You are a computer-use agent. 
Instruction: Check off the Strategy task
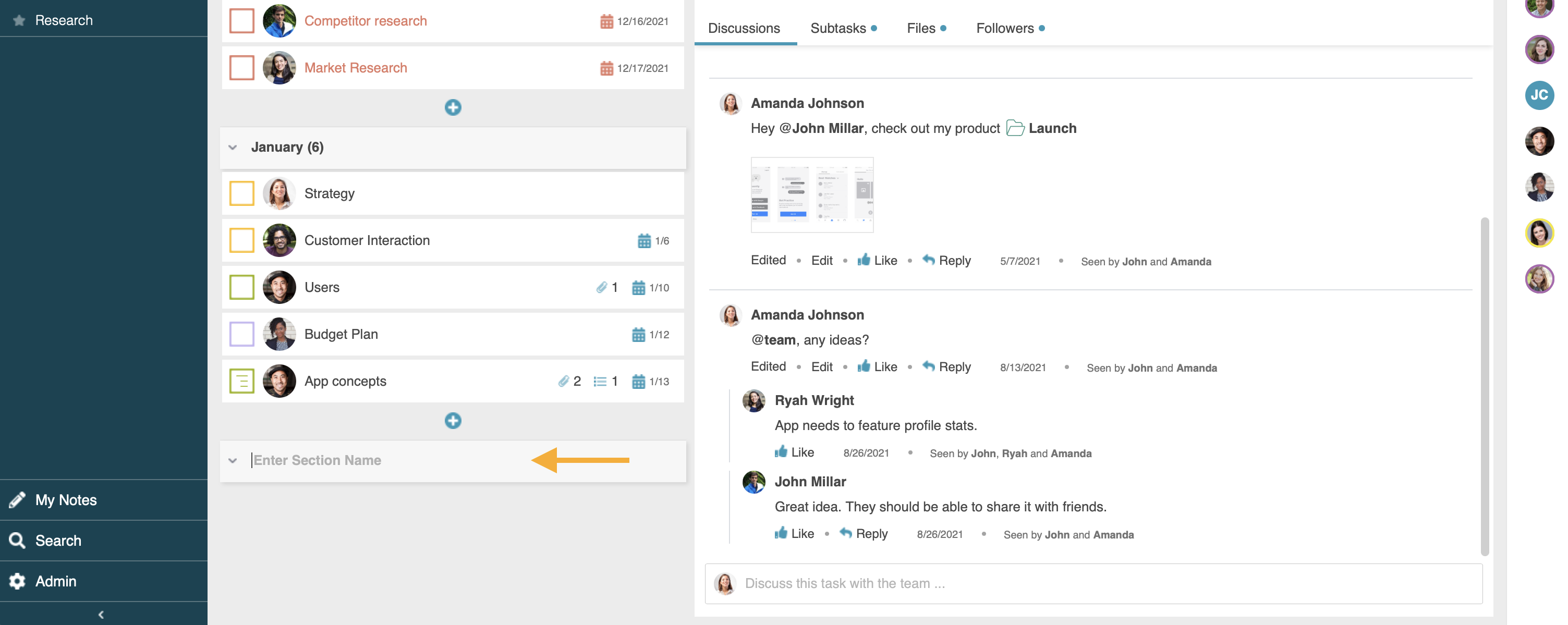click(x=241, y=193)
